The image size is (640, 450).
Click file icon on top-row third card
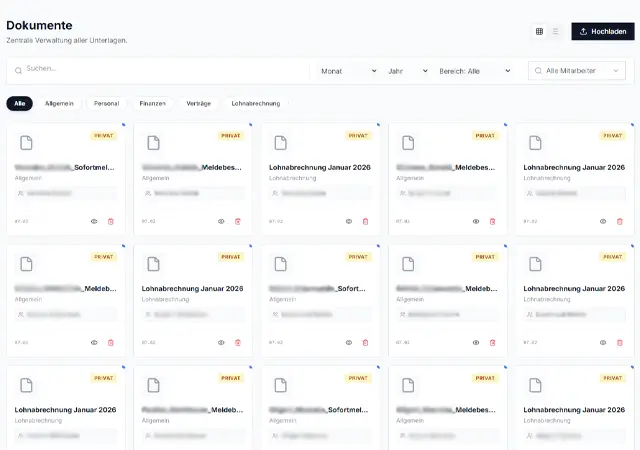281,143
